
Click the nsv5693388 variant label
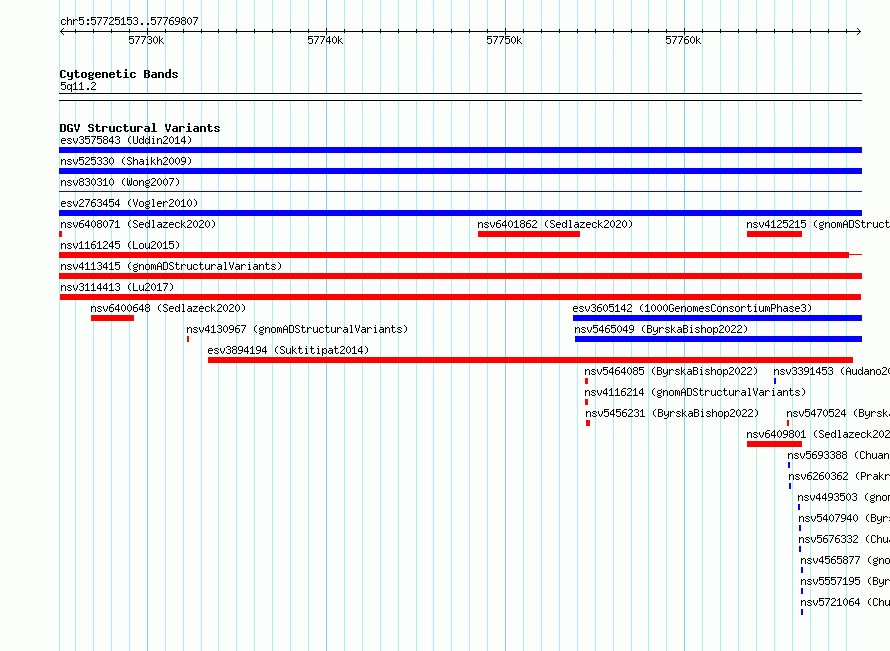click(x=838, y=455)
